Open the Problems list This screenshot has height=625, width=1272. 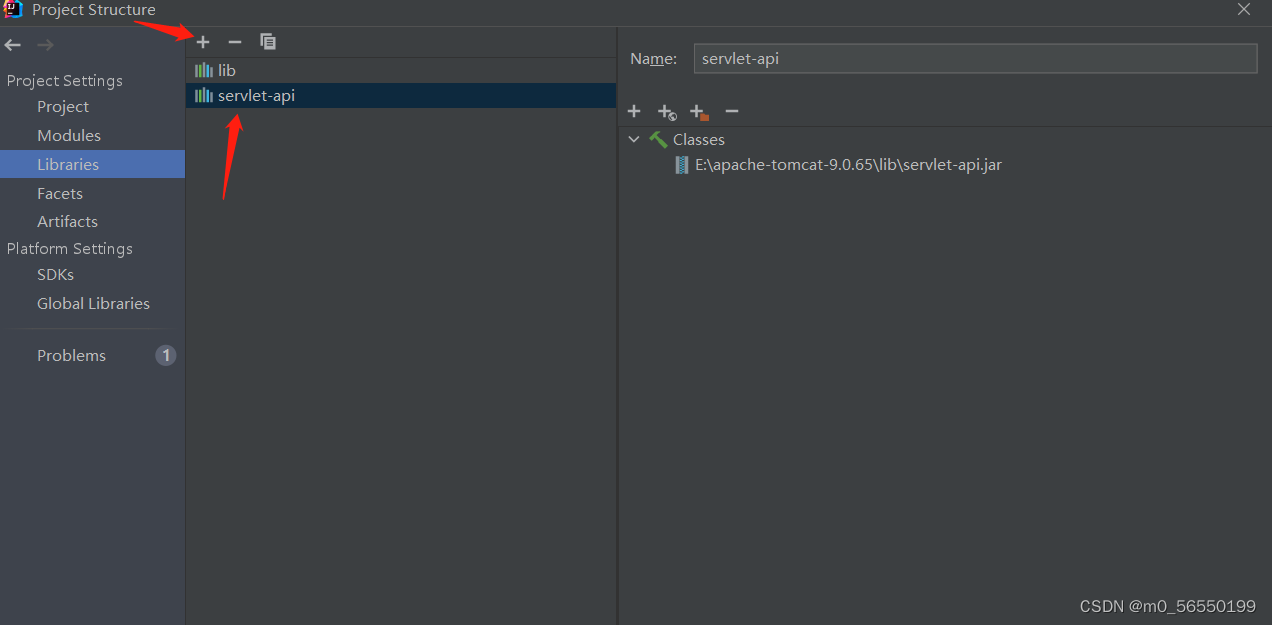pyautogui.click(x=71, y=356)
